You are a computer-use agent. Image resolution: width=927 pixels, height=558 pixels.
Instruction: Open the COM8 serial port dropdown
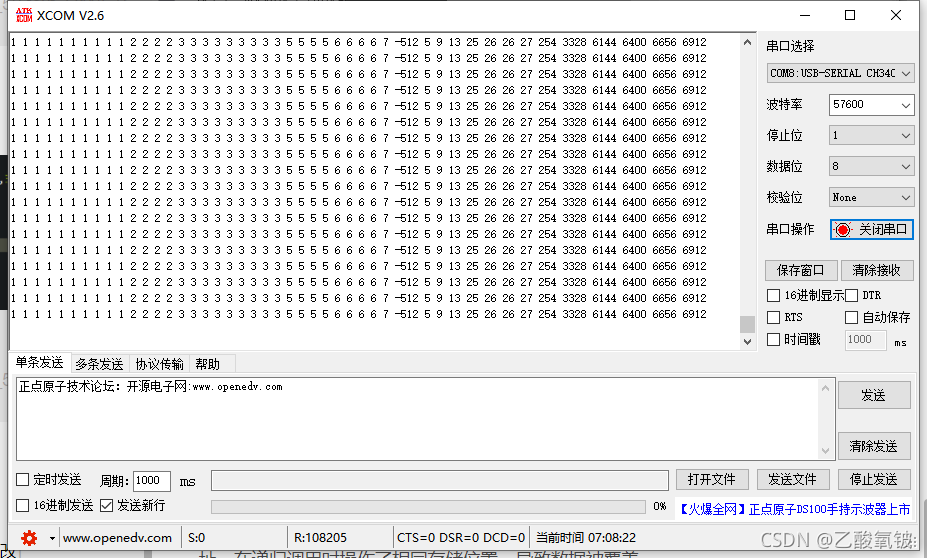pos(841,73)
